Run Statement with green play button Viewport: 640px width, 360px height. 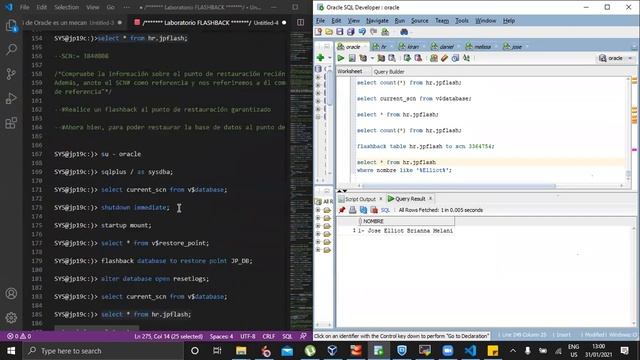tap(340, 58)
